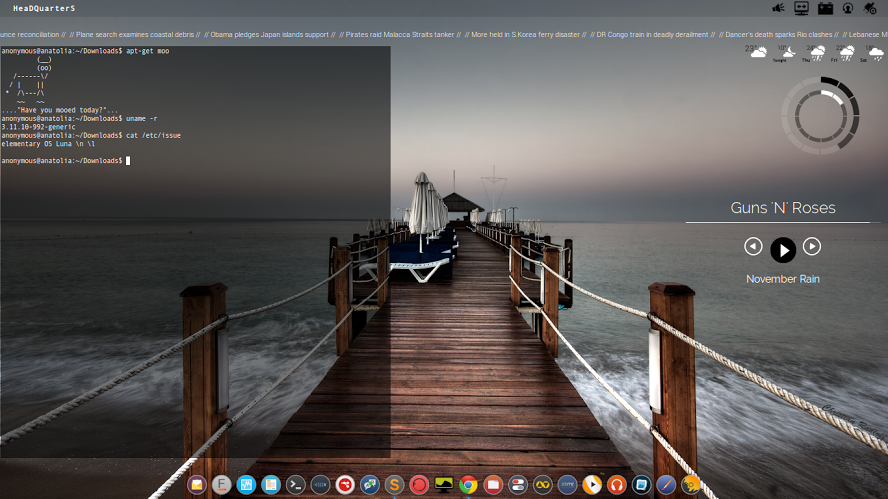This screenshot has width=888, height=499.
Task: Open the toggle switches settings dock icon
Action: [x=518, y=485]
